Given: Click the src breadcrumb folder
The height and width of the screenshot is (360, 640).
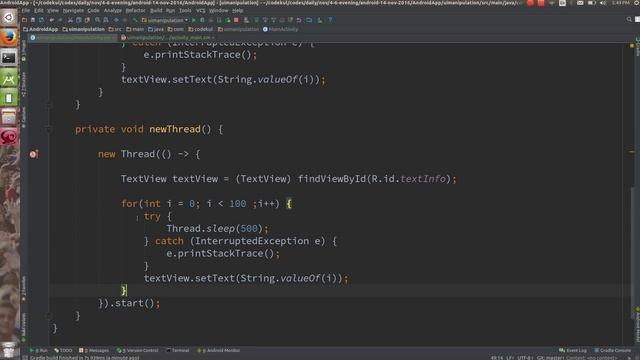Looking at the screenshot, I should [116, 29].
